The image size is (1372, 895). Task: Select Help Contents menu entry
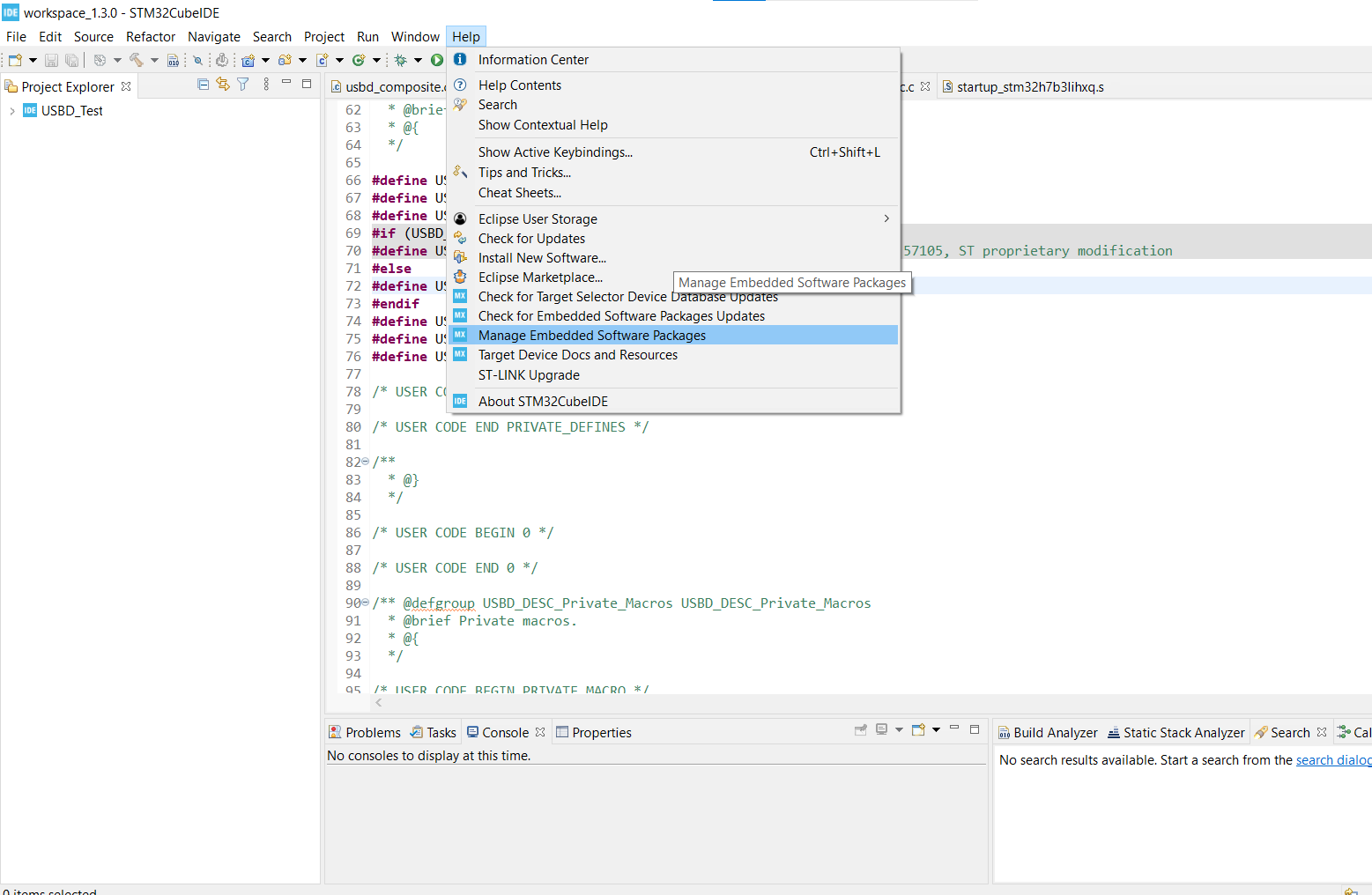click(x=674, y=85)
